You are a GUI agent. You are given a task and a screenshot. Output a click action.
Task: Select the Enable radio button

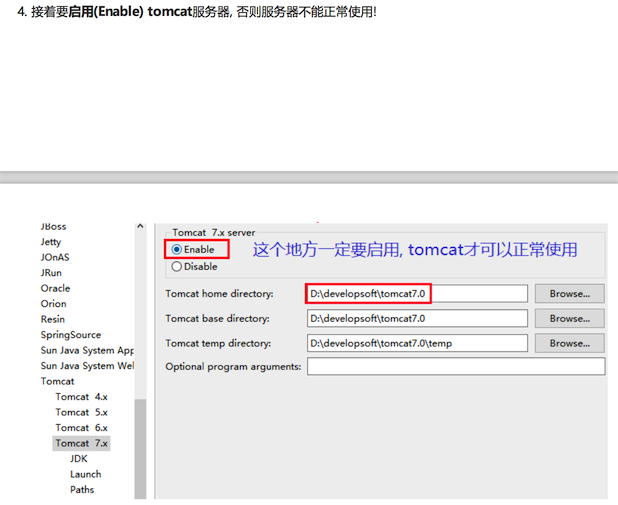point(177,250)
